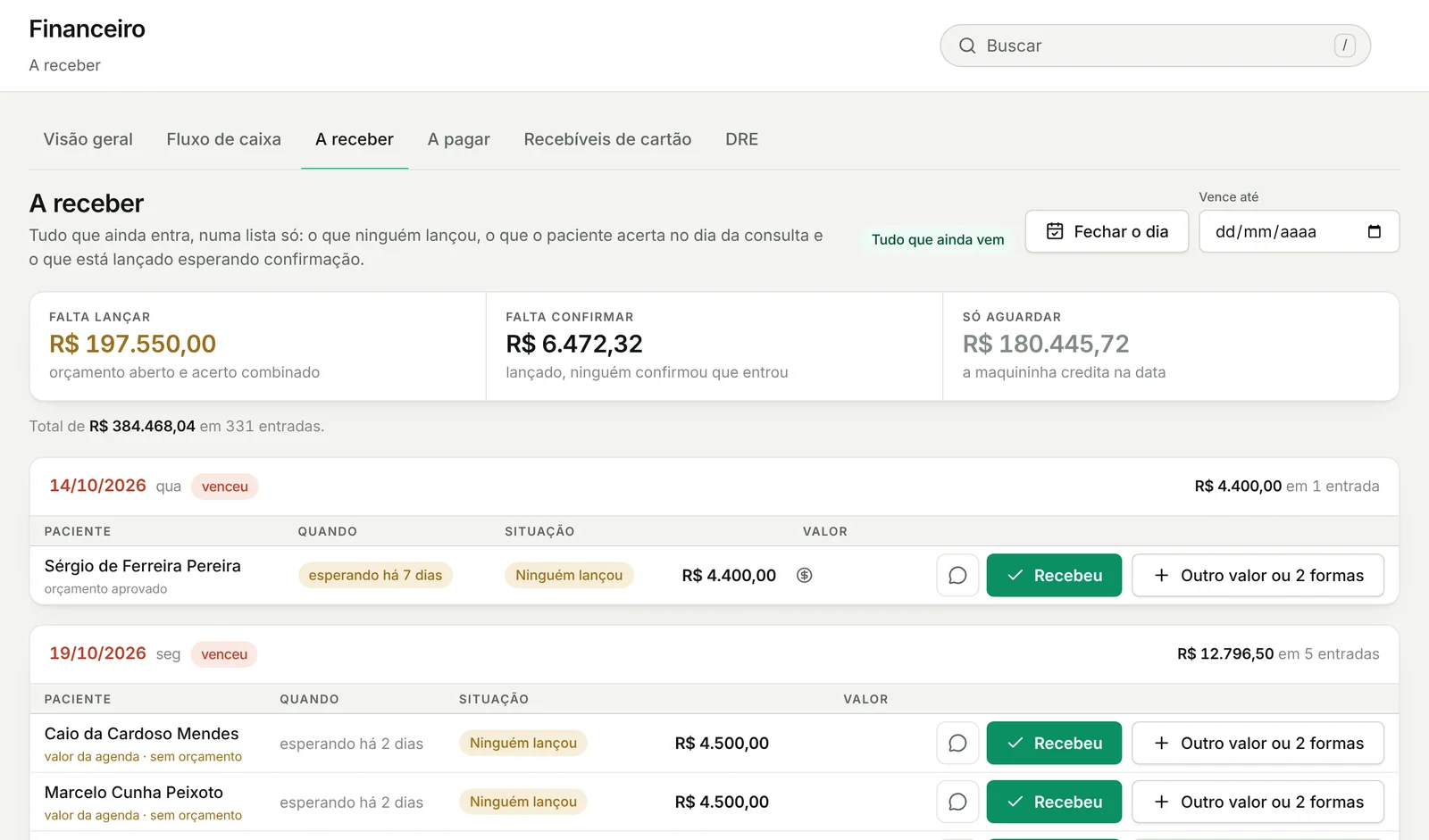Choose Outro valor ou 2 formas for Marcelo
Image resolution: width=1429 pixels, height=840 pixels.
(x=1258, y=803)
